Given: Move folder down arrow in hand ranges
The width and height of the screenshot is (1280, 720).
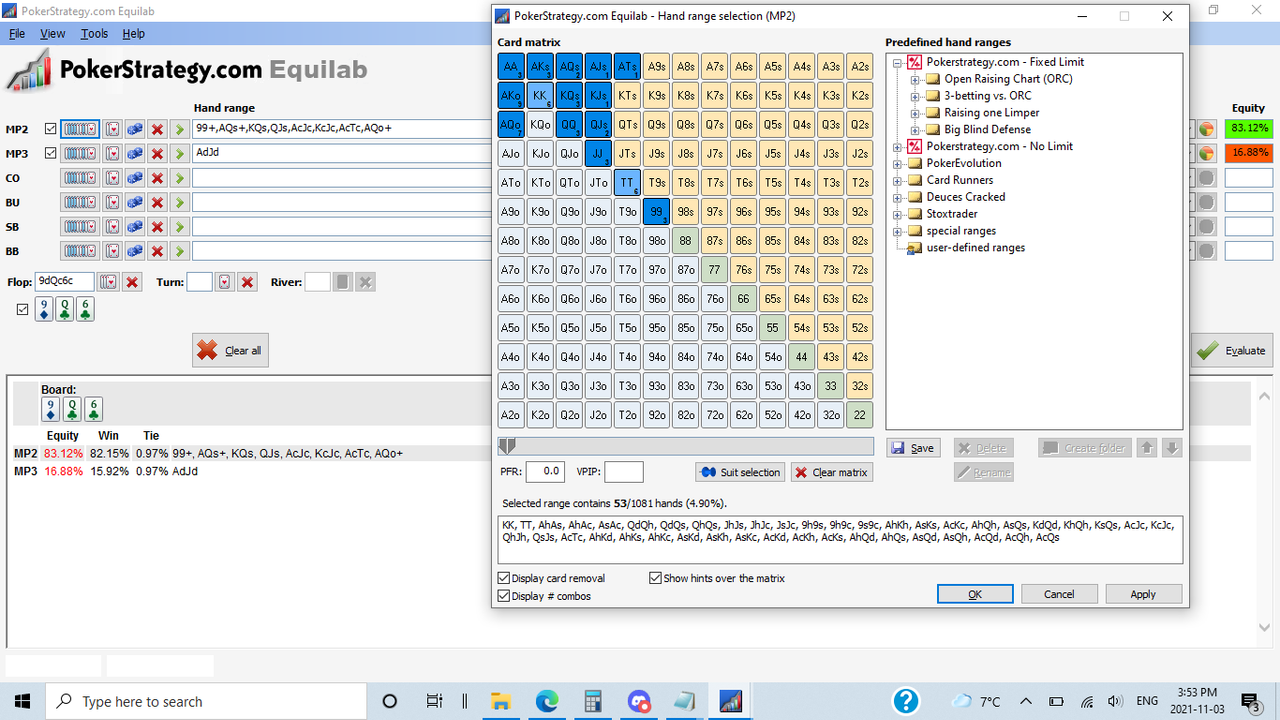Looking at the screenshot, I should click(1172, 448).
